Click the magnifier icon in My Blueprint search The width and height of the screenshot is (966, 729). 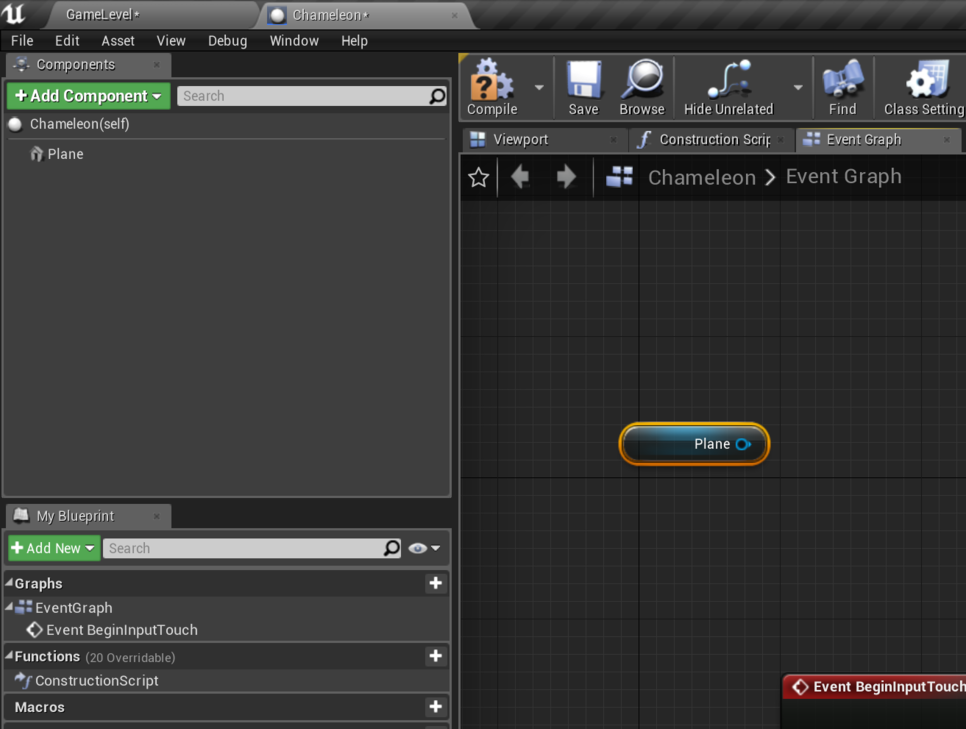coord(392,548)
